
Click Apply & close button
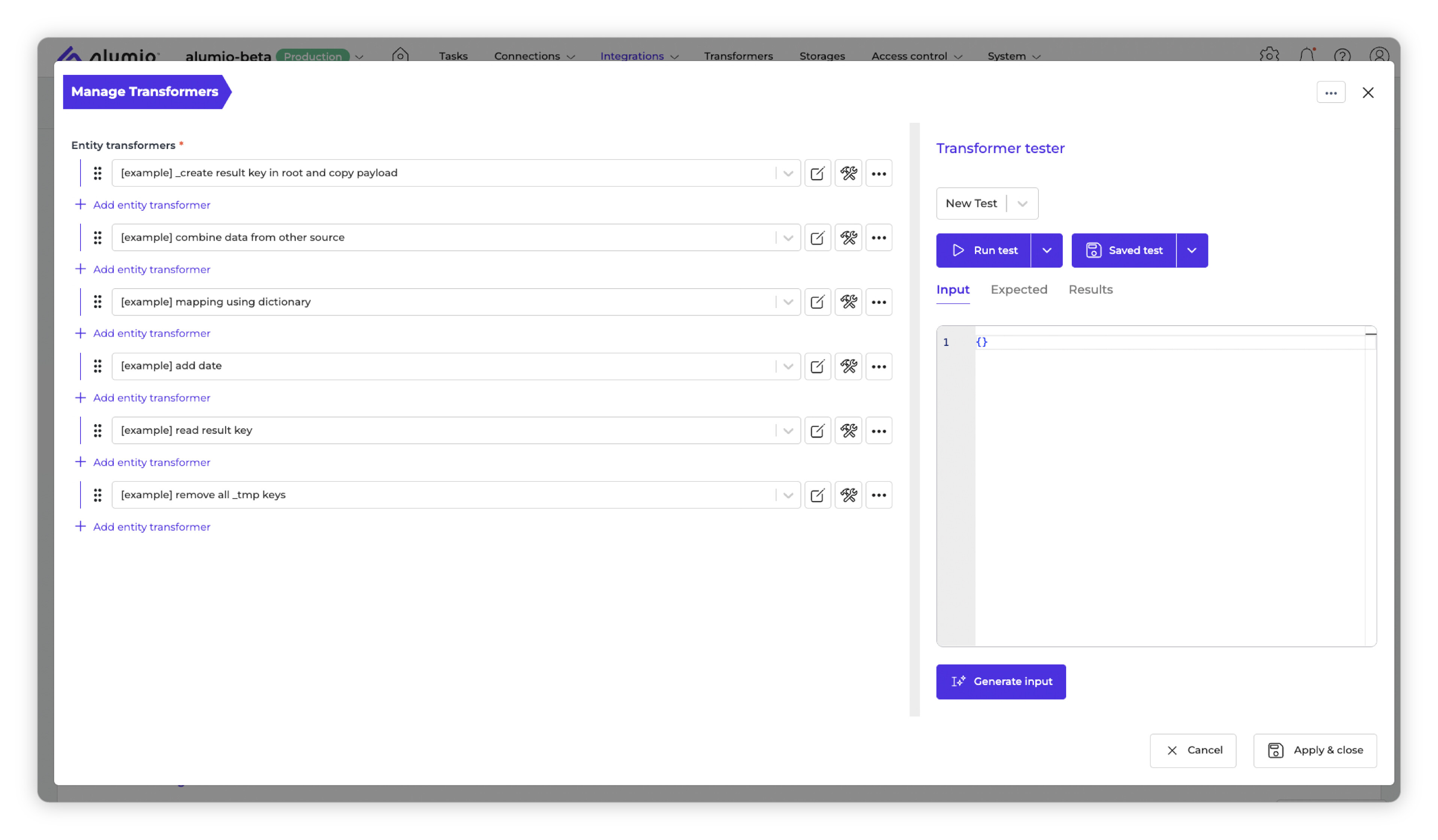(1315, 751)
